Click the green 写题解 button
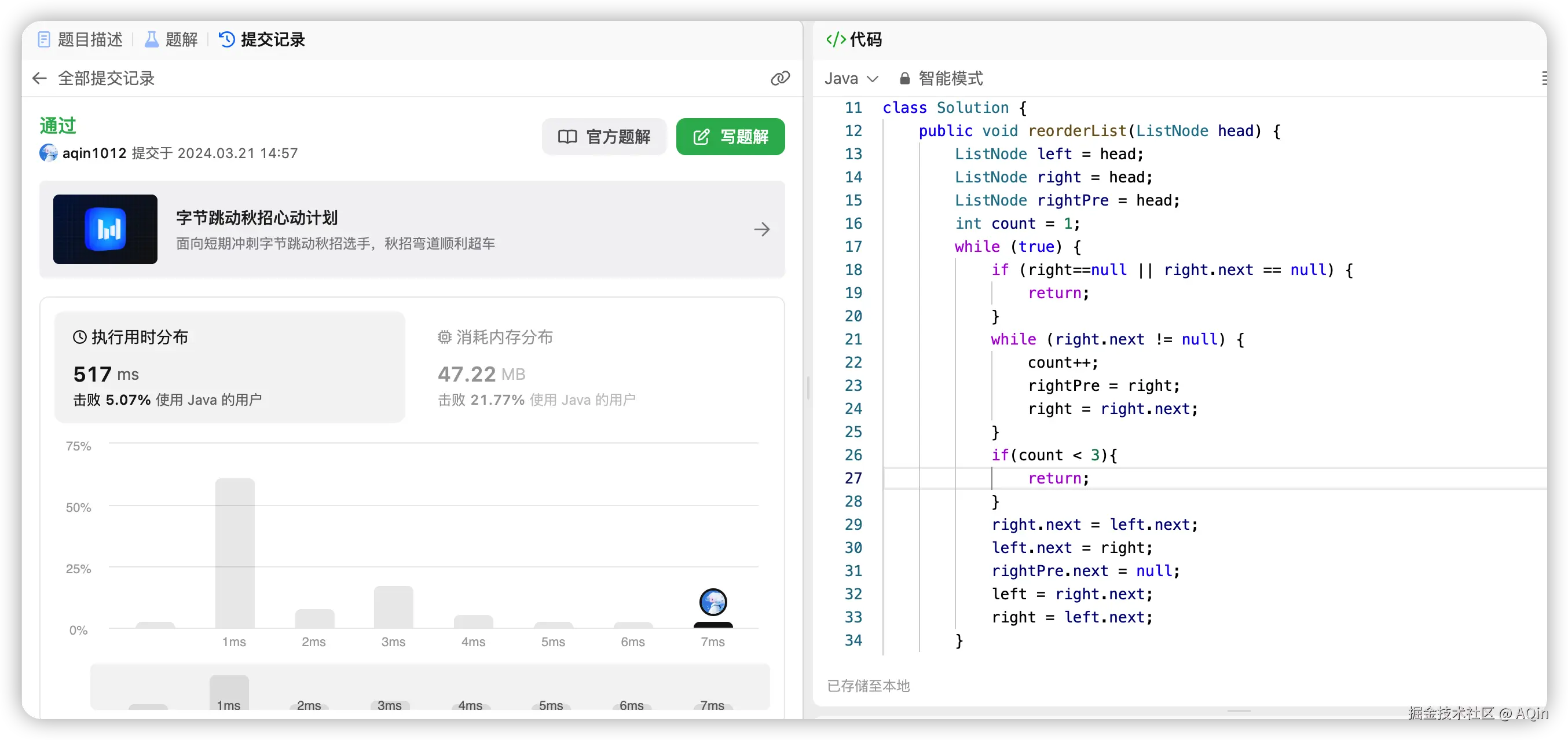This screenshot has width=1568, height=740. coord(730,136)
